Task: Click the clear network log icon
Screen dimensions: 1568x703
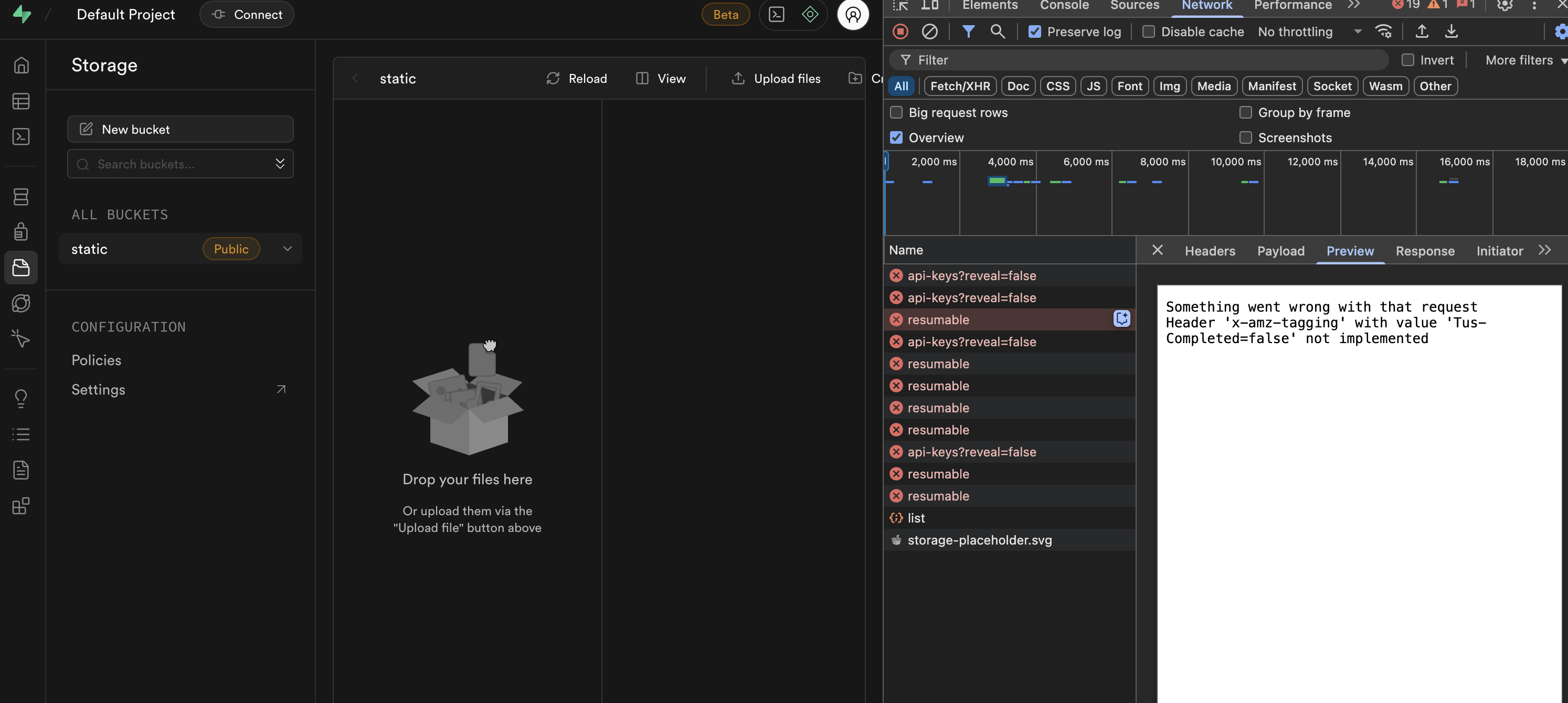Action: pyautogui.click(x=929, y=31)
